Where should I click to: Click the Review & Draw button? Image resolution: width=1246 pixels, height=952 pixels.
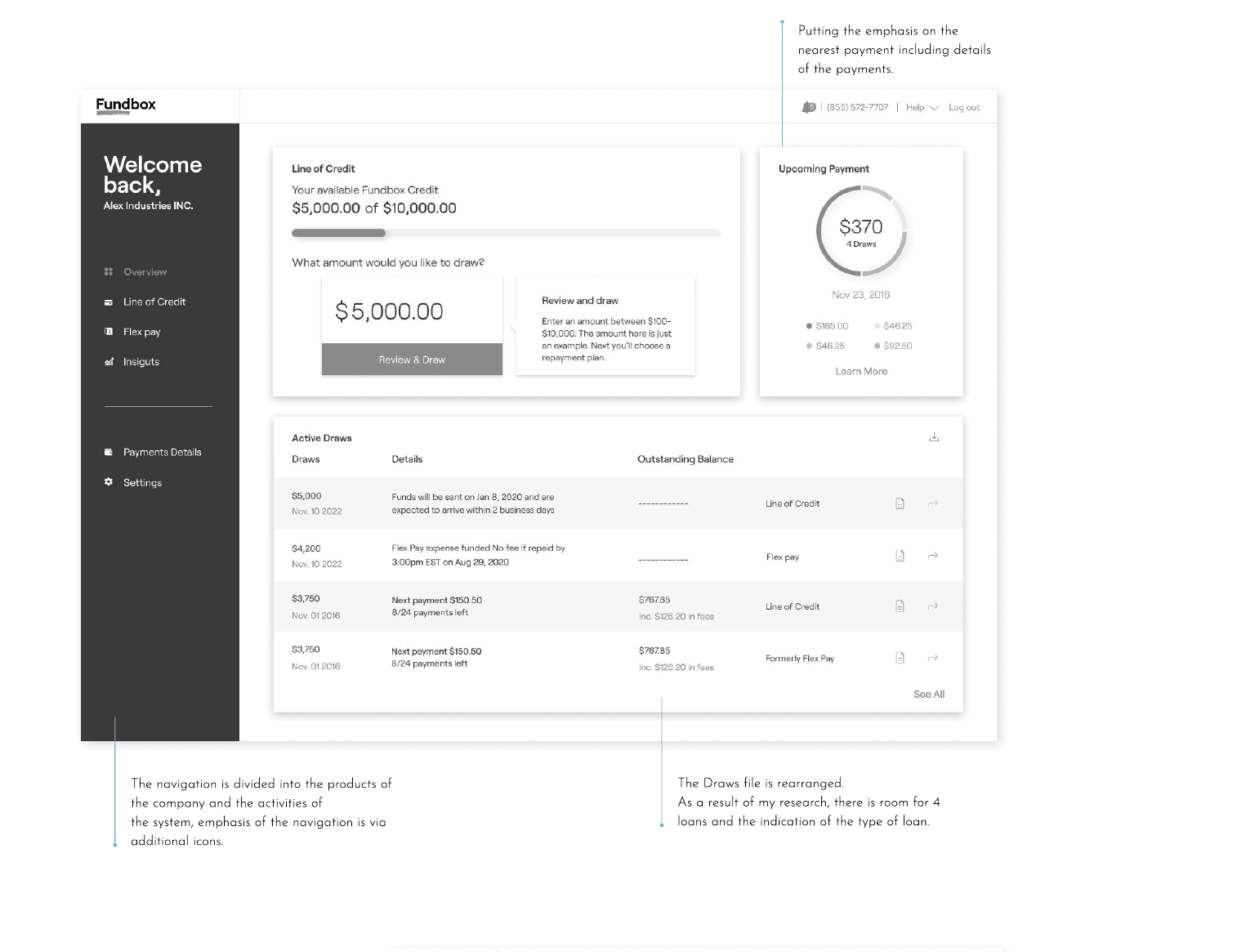pyautogui.click(x=412, y=360)
